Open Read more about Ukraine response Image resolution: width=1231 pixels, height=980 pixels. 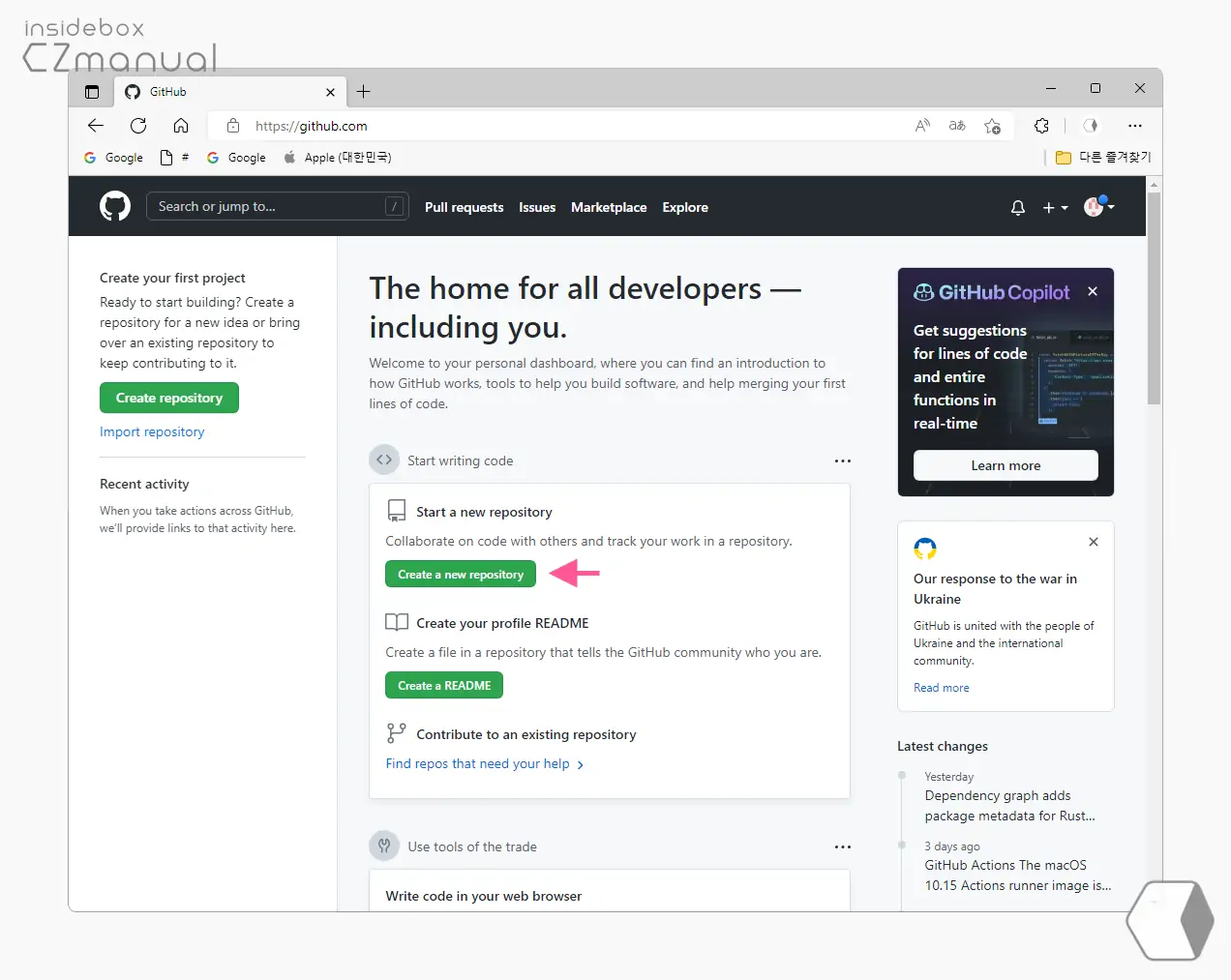pyautogui.click(x=942, y=688)
